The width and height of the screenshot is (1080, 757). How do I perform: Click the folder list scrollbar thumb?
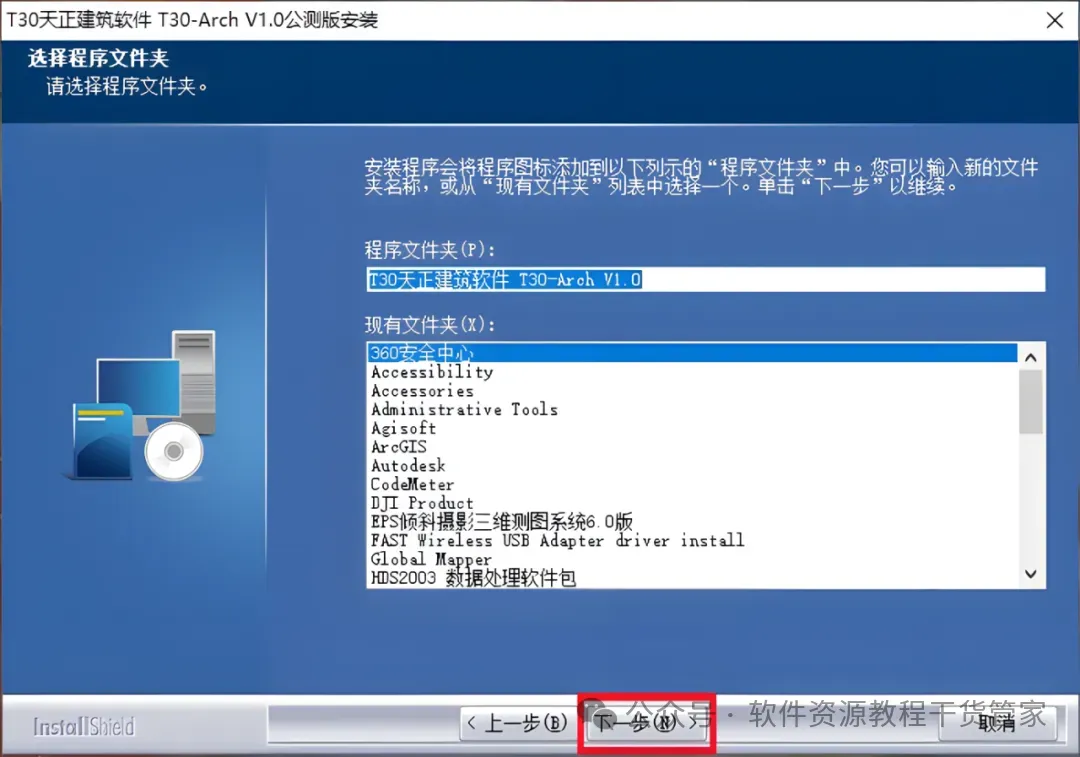click(1030, 402)
